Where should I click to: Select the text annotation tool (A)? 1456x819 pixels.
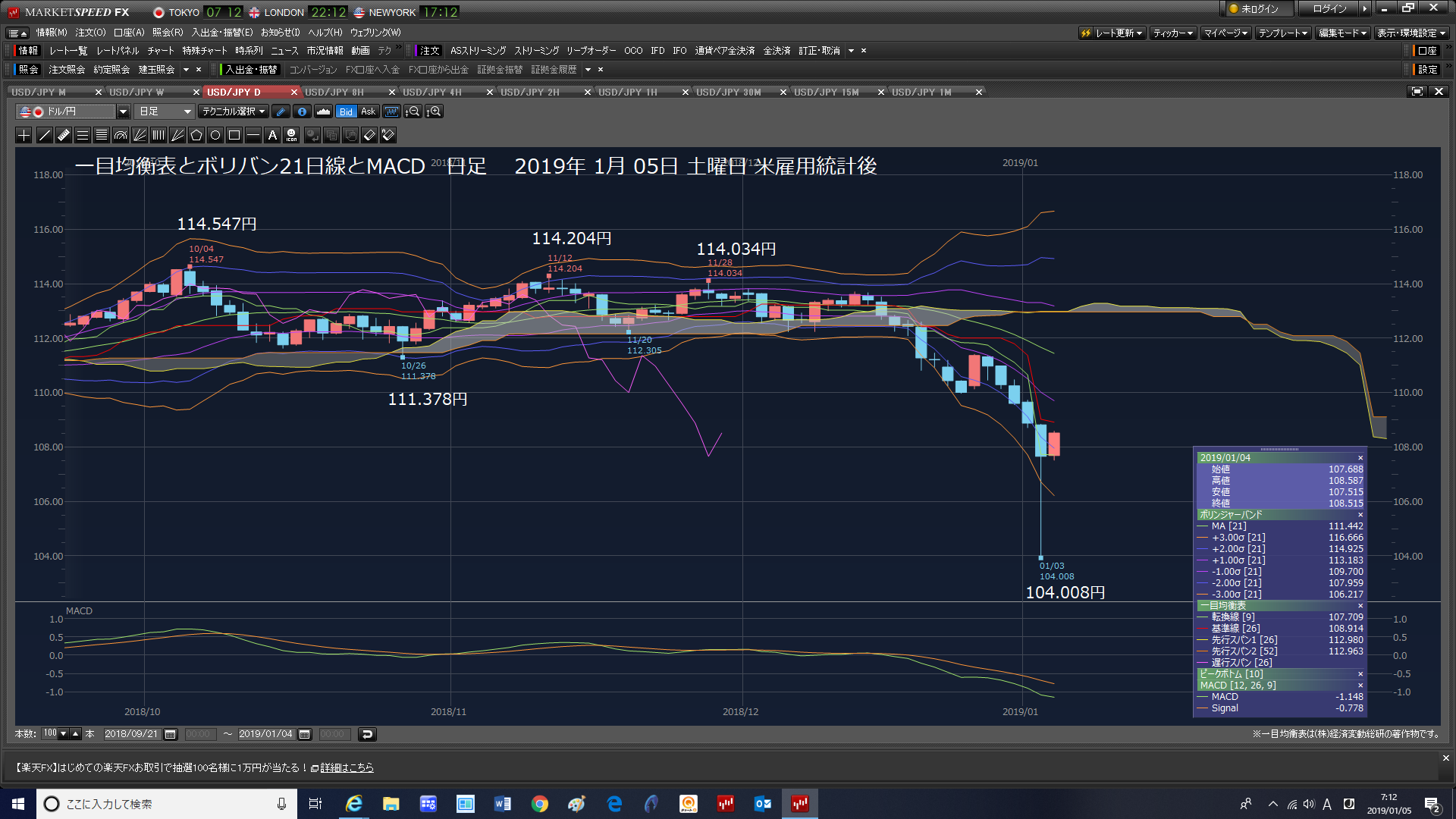272,135
